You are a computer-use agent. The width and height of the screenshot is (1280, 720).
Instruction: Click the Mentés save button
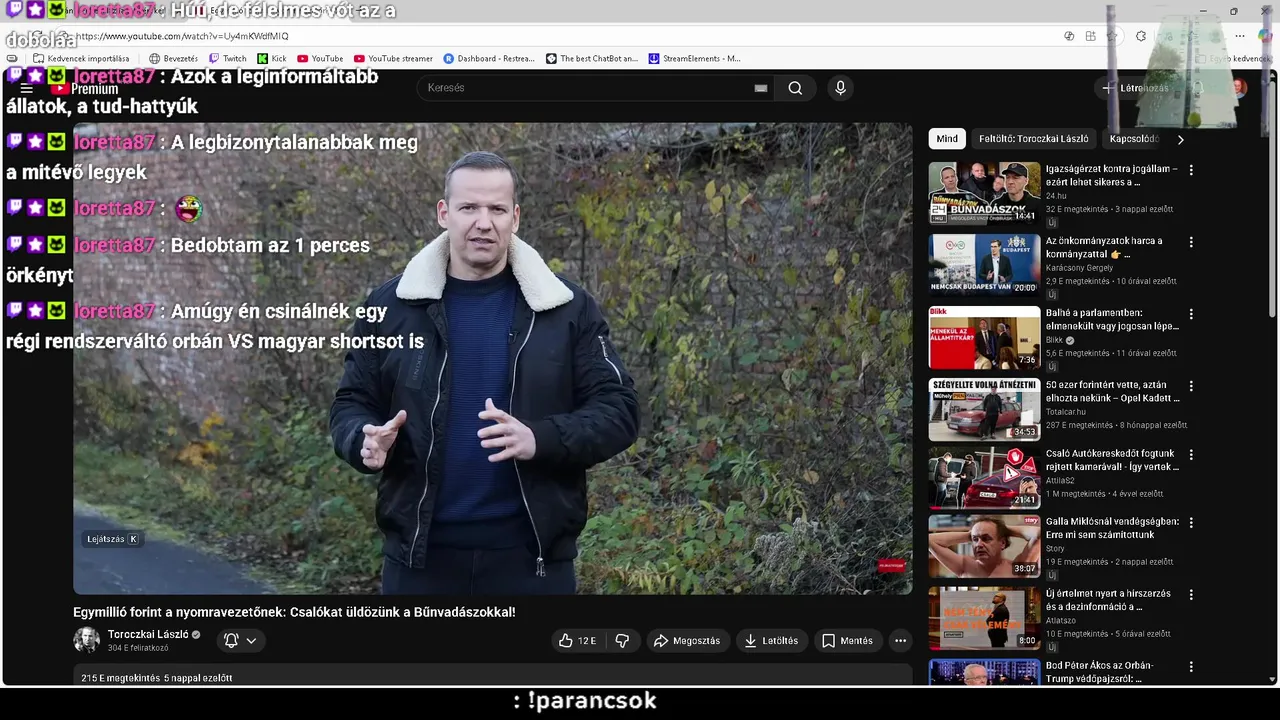click(x=847, y=641)
